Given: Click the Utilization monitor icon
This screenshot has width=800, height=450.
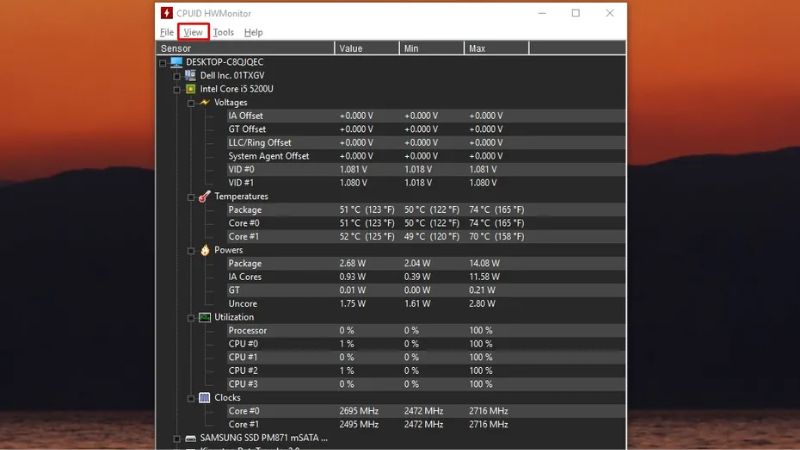Looking at the screenshot, I should (205, 317).
